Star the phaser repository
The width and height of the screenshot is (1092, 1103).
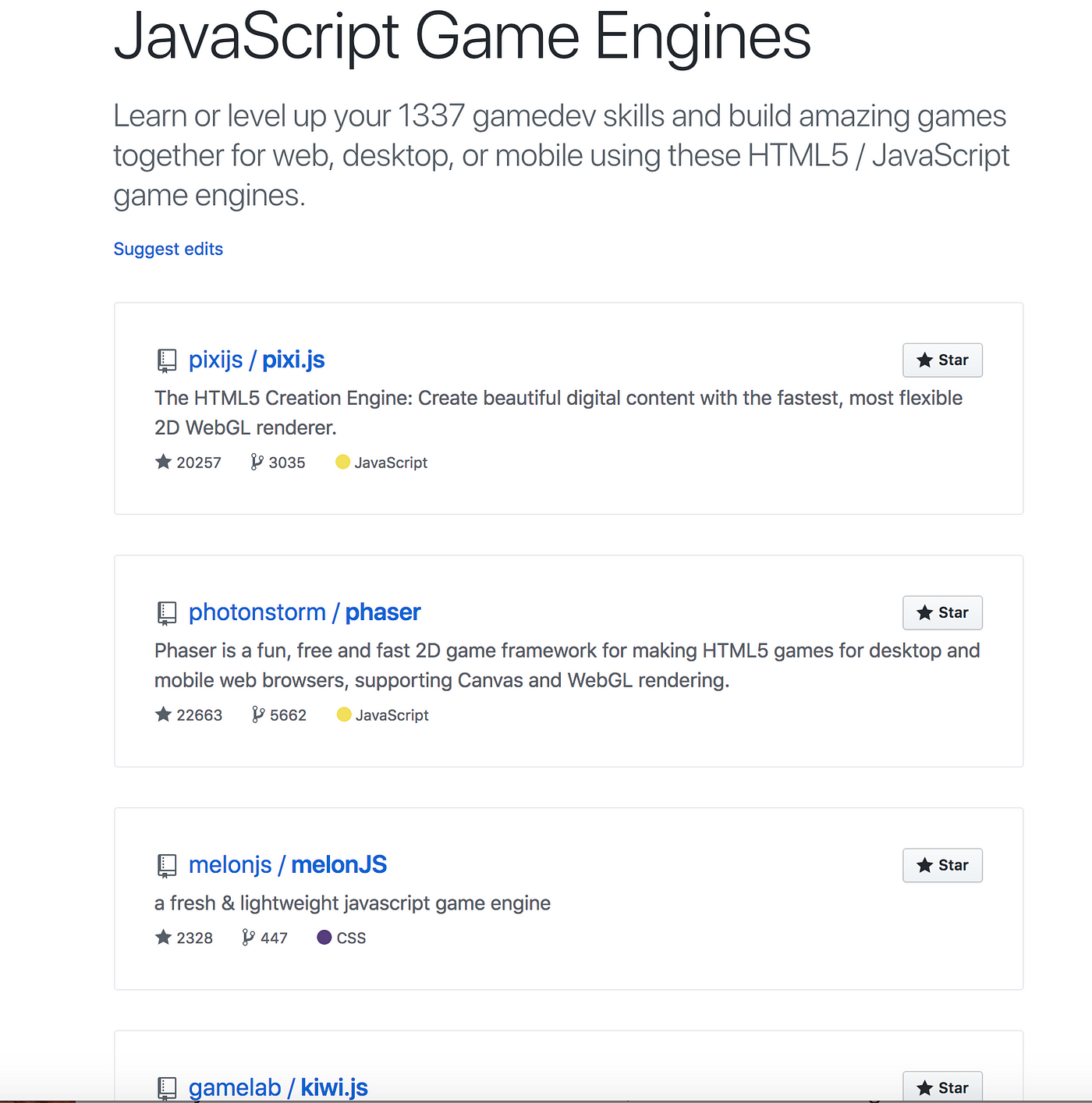[942, 613]
